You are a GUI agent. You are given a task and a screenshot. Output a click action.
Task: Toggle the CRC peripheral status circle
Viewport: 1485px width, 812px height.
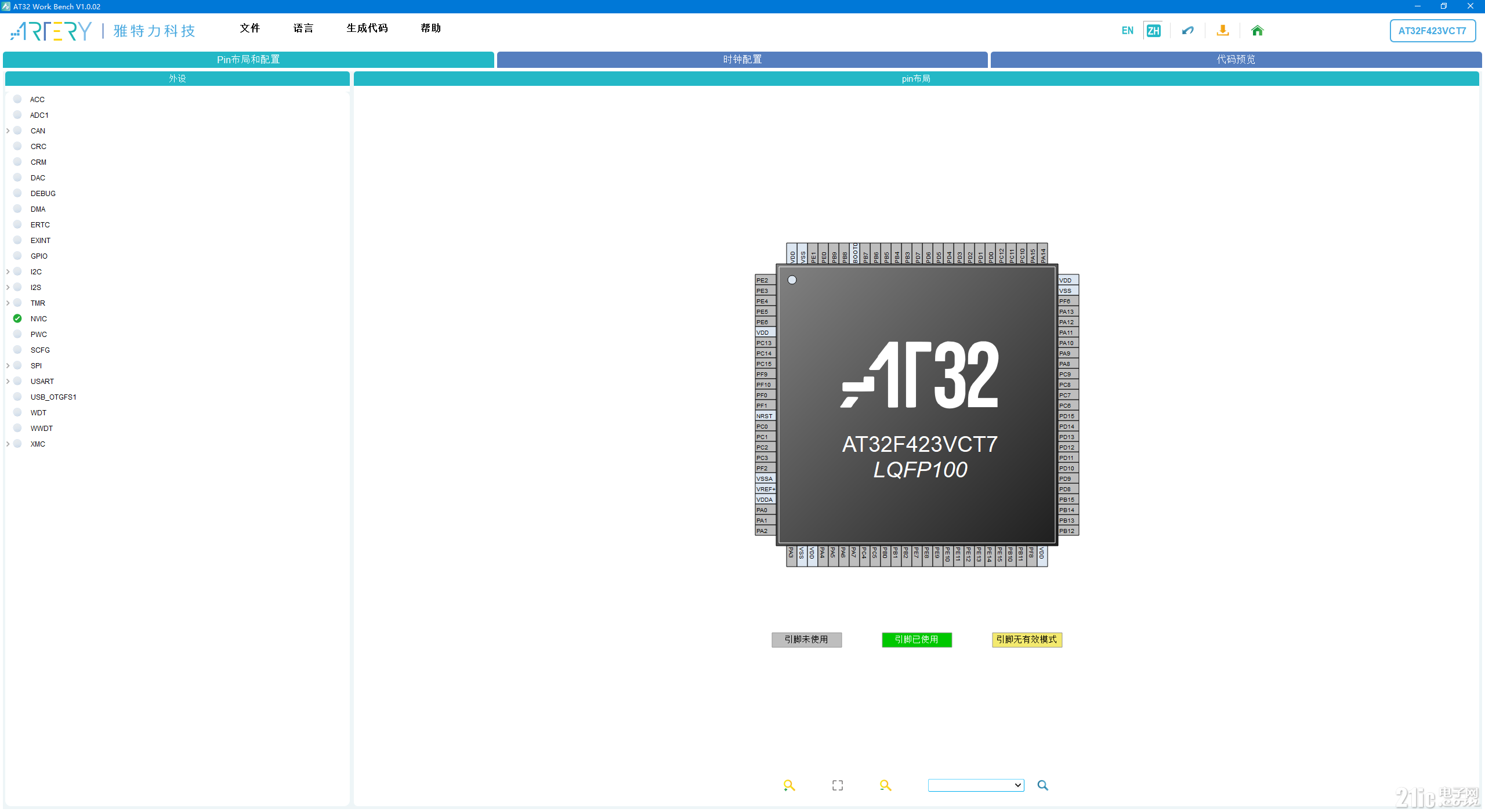pos(17,146)
